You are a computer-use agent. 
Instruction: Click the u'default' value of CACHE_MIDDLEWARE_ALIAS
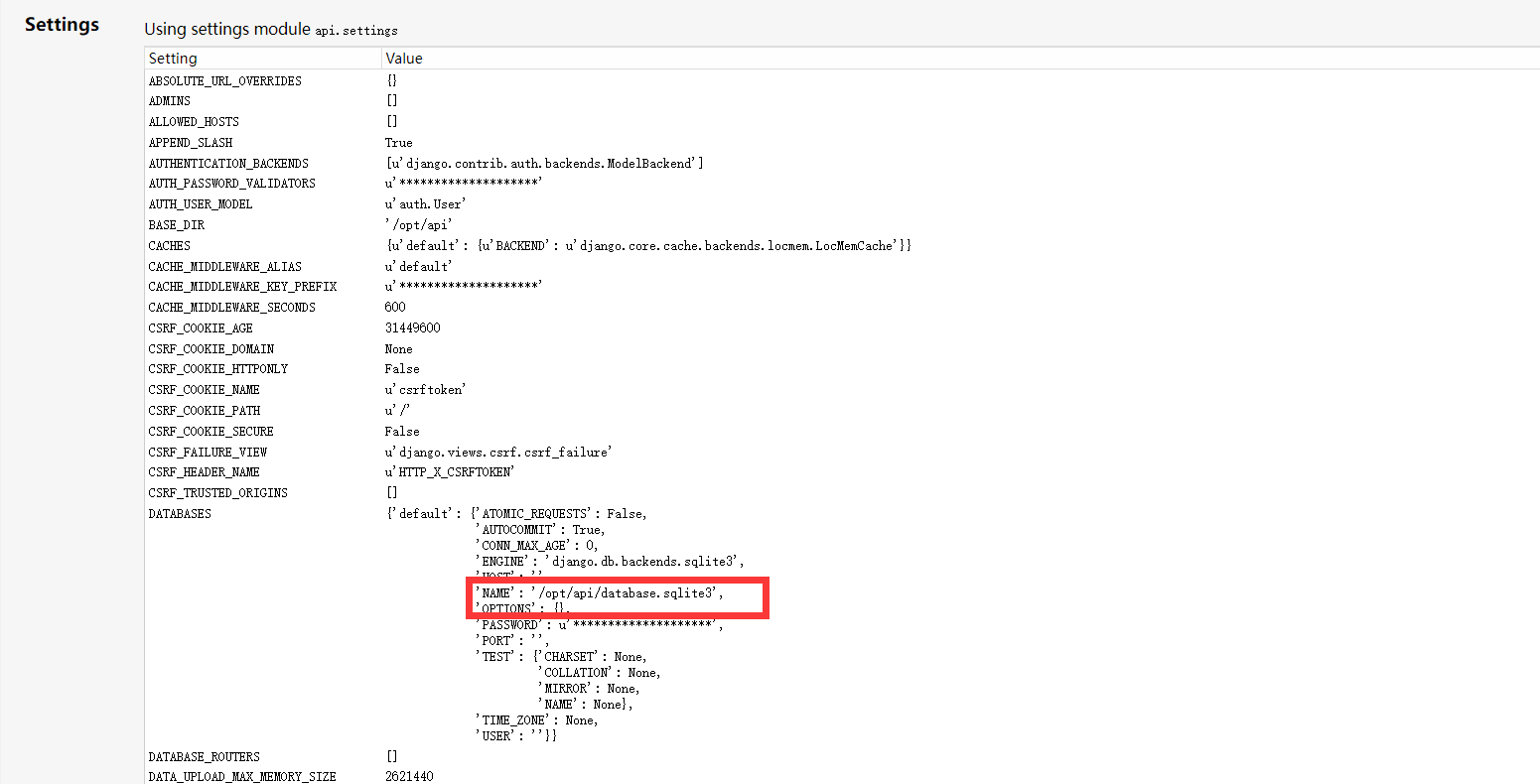pyautogui.click(x=419, y=266)
